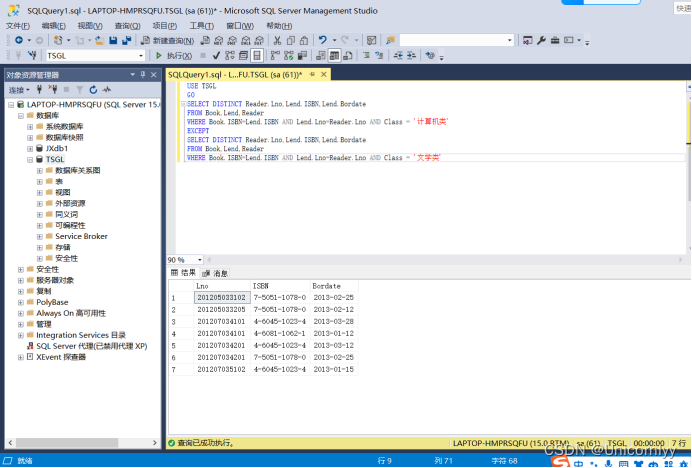Click the open file icon in toolbar

pyautogui.click(x=100, y=40)
